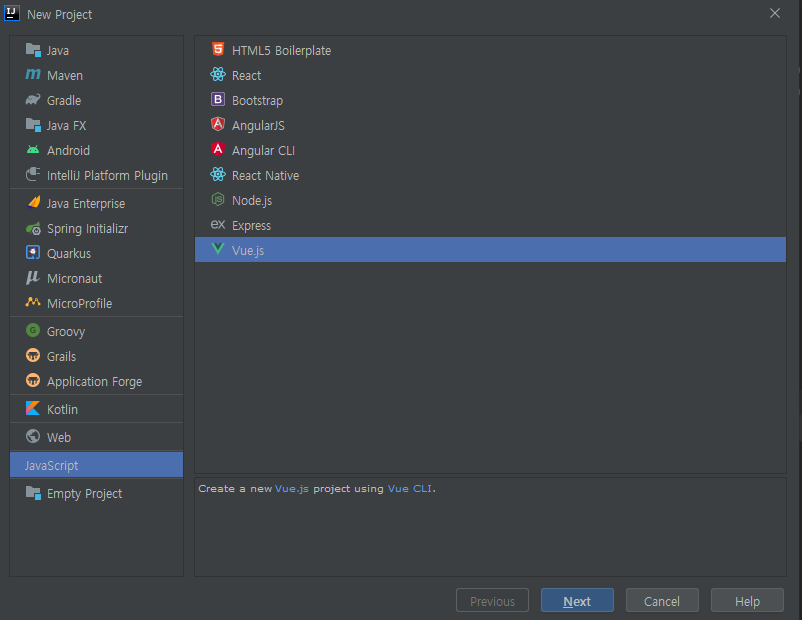
Task: Click the Application Forge icon
Action: [x=33, y=381]
